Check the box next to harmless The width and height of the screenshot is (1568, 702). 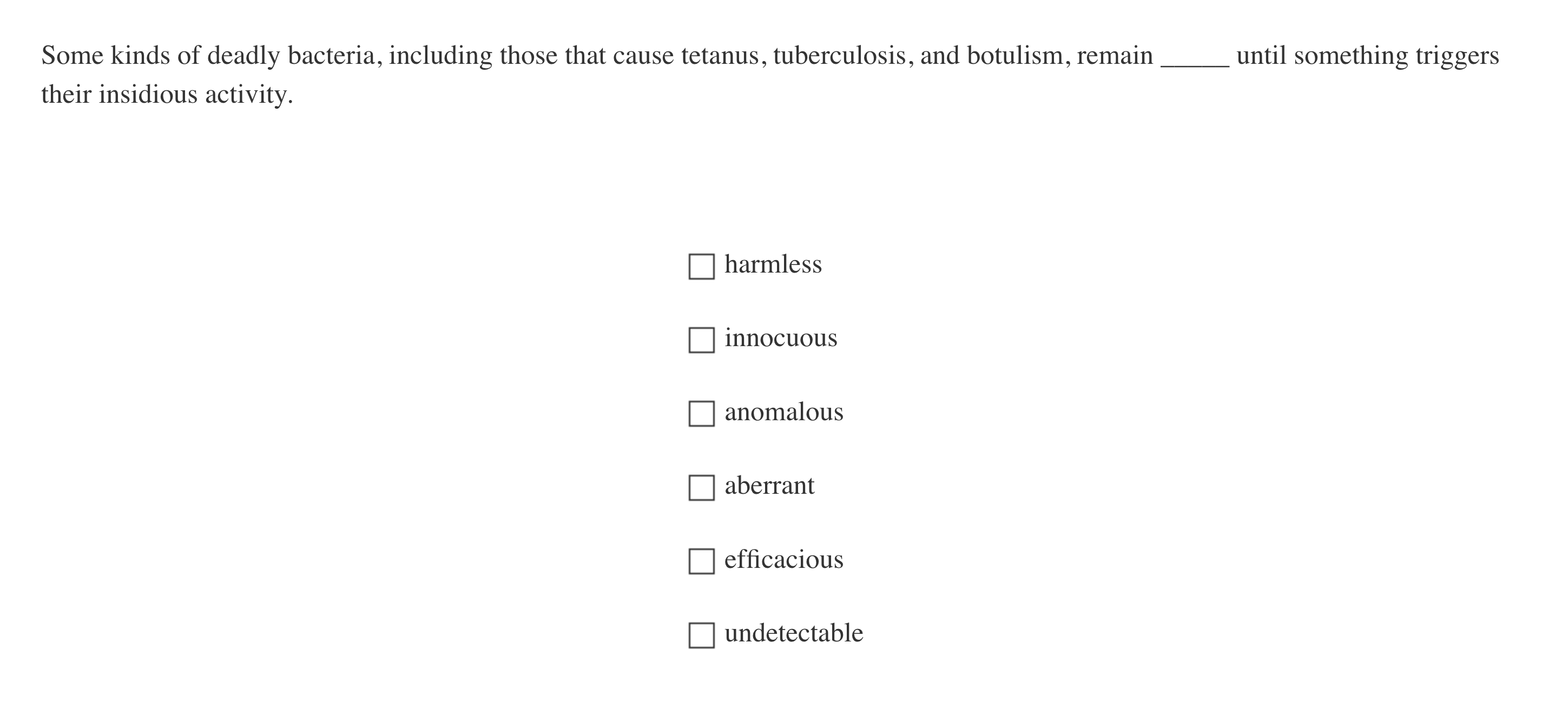[701, 266]
